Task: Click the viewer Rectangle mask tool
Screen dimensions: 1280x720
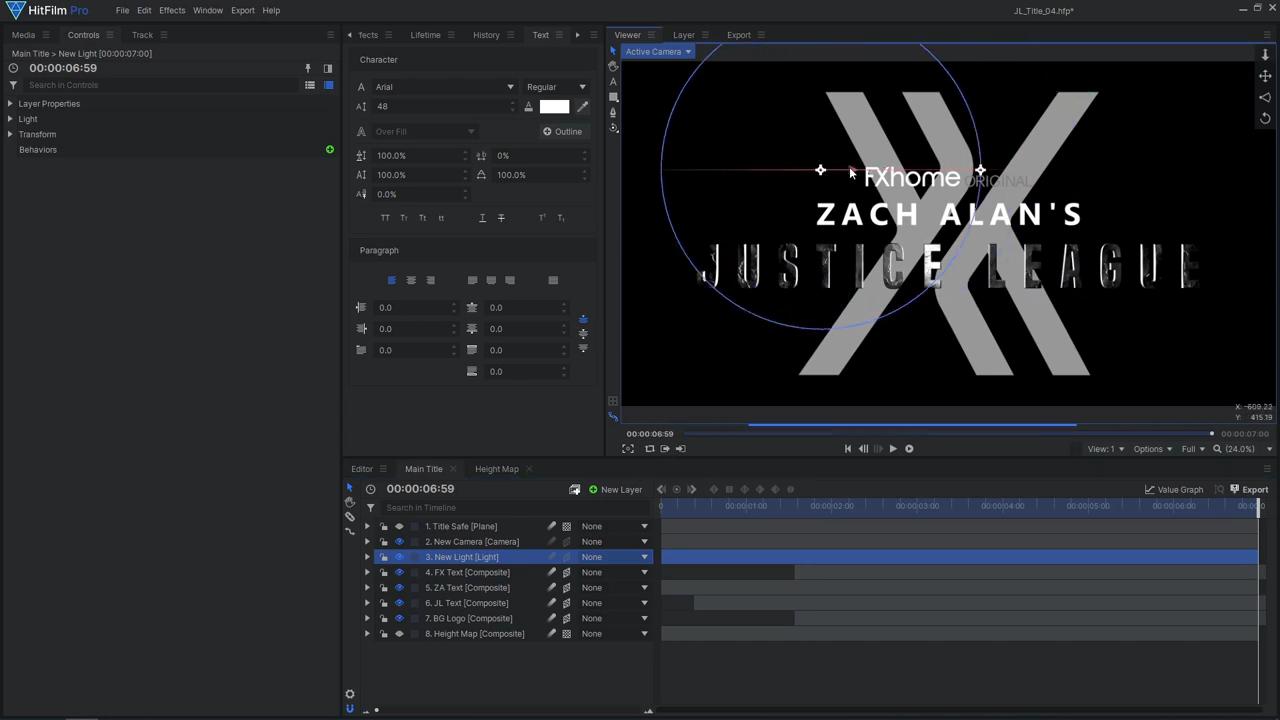Action: pos(613,98)
